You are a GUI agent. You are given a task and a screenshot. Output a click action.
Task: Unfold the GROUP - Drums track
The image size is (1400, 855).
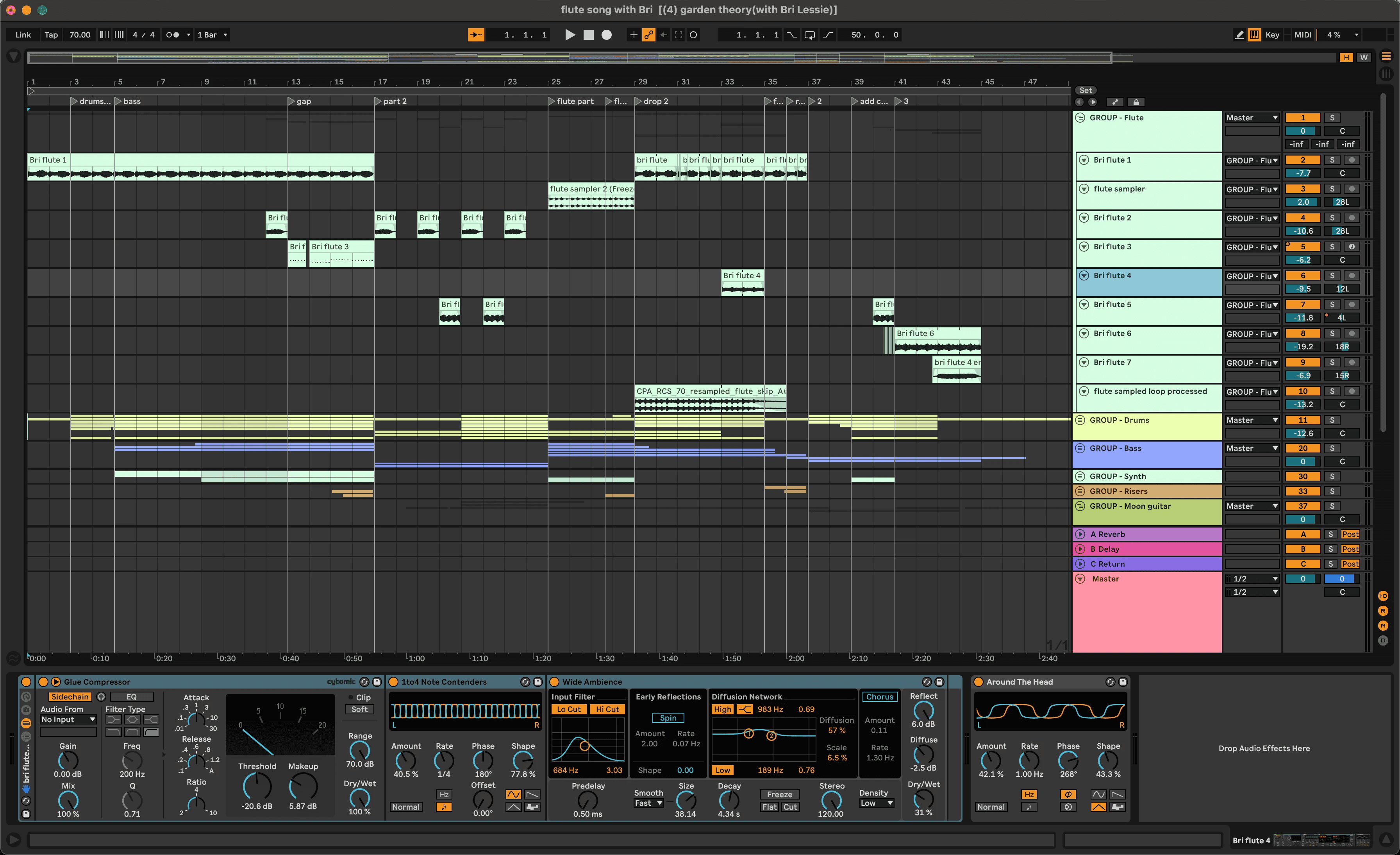pos(1080,420)
